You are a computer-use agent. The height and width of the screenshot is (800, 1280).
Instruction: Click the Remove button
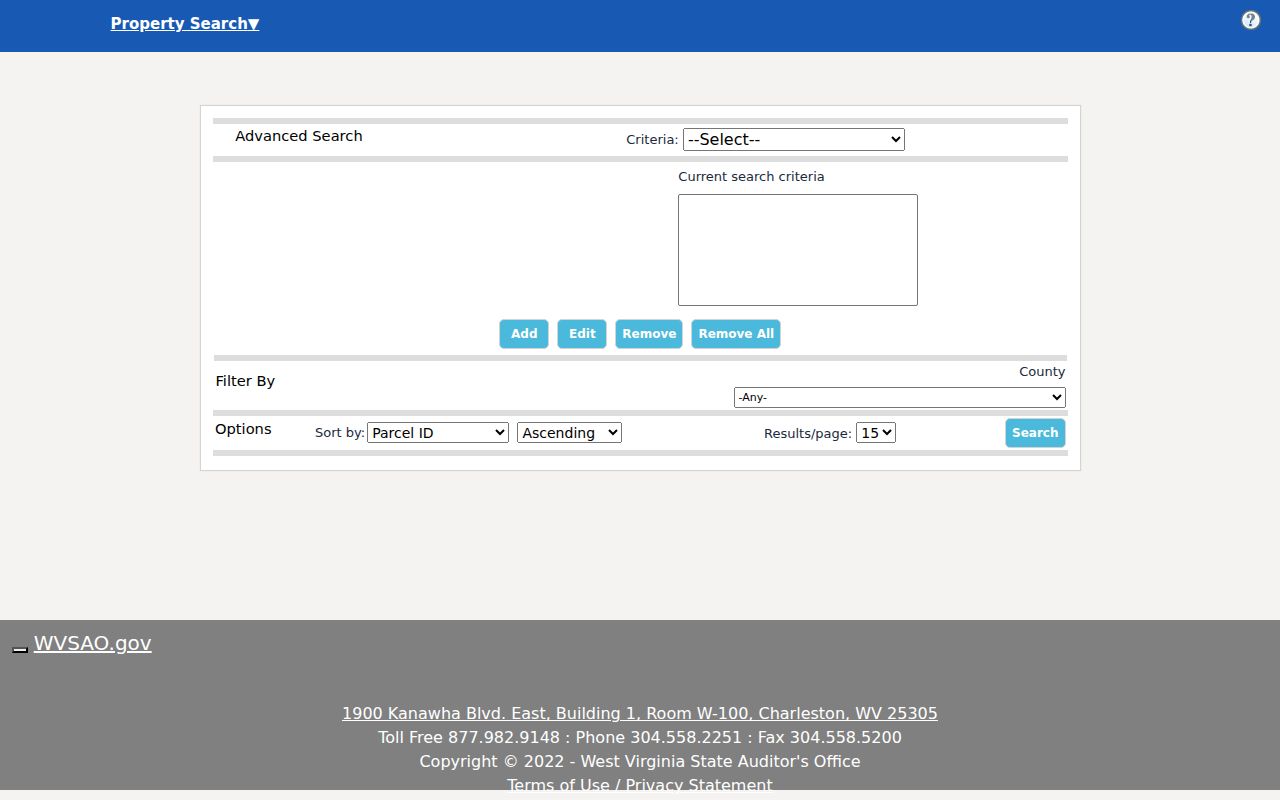point(649,334)
